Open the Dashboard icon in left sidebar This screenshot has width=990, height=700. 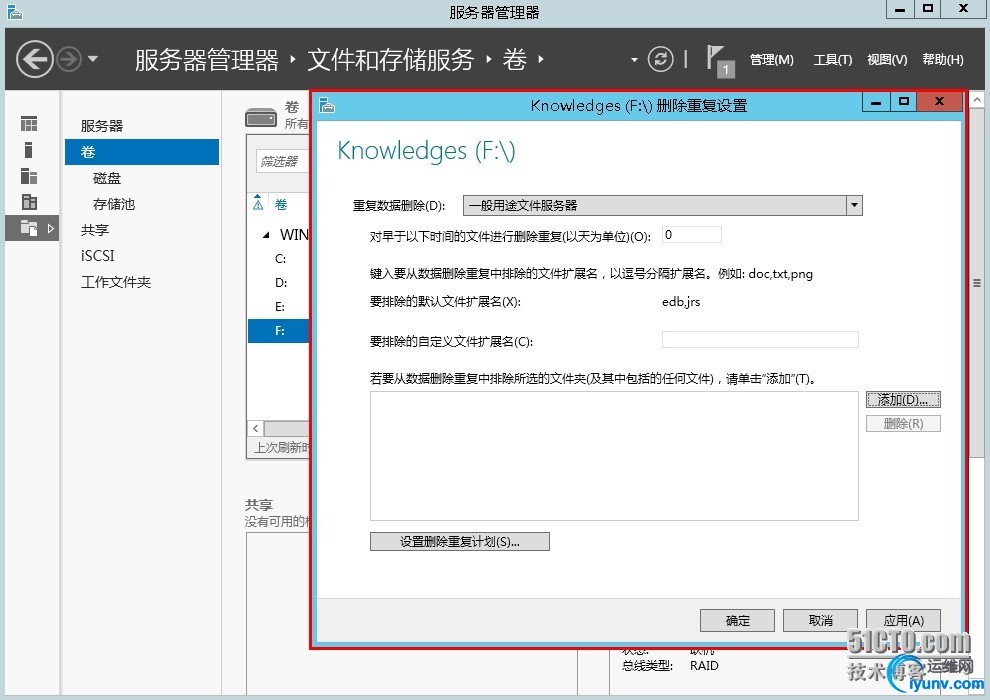(x=29, y=124)
